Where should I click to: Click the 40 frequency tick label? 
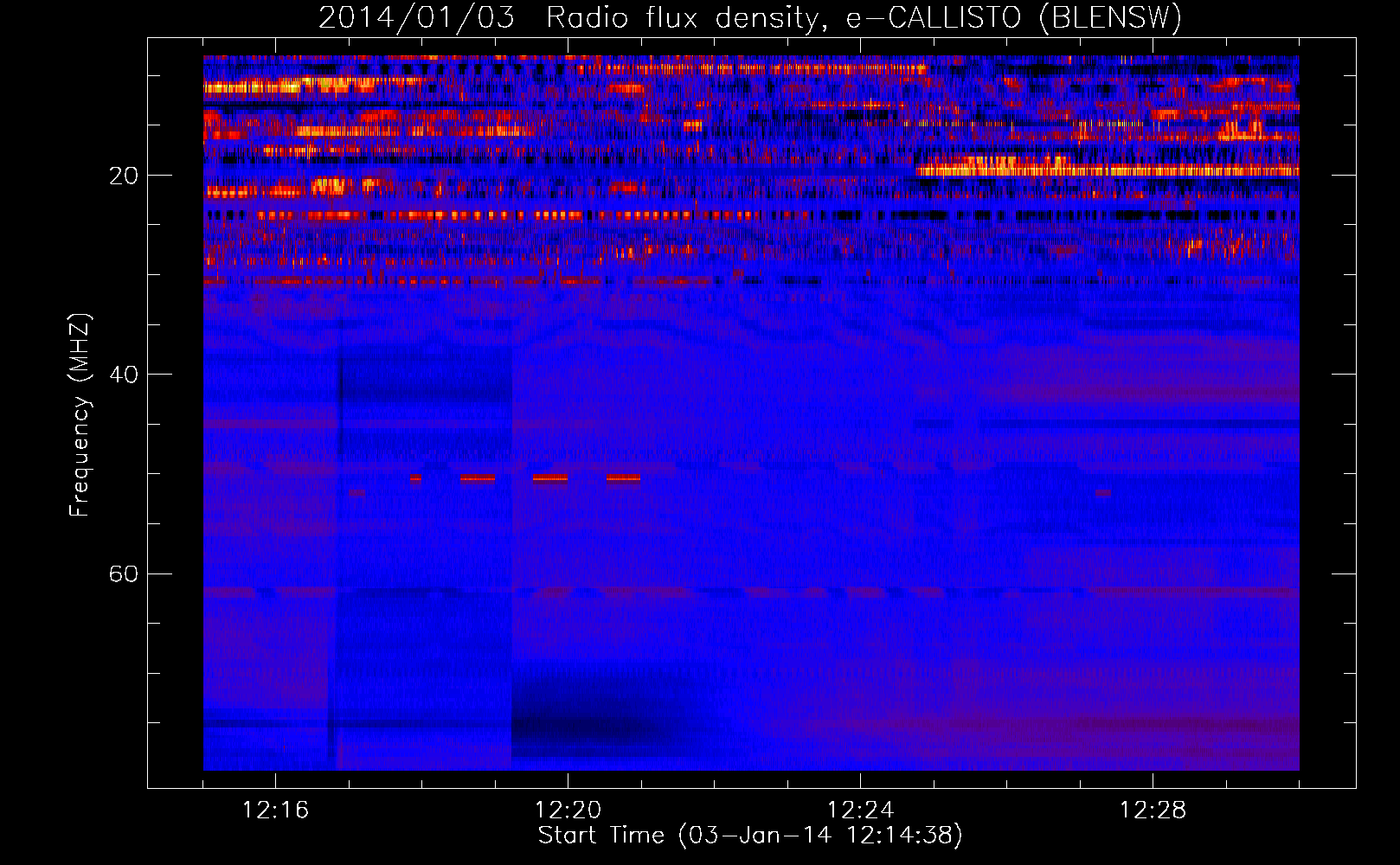124,375
